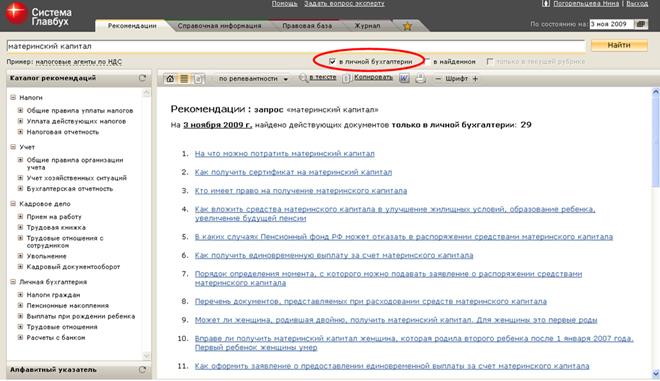This screenshot has width=660, height=381.
Task: Enable the 'в найденном' checkbox
Action: [428, 61]
